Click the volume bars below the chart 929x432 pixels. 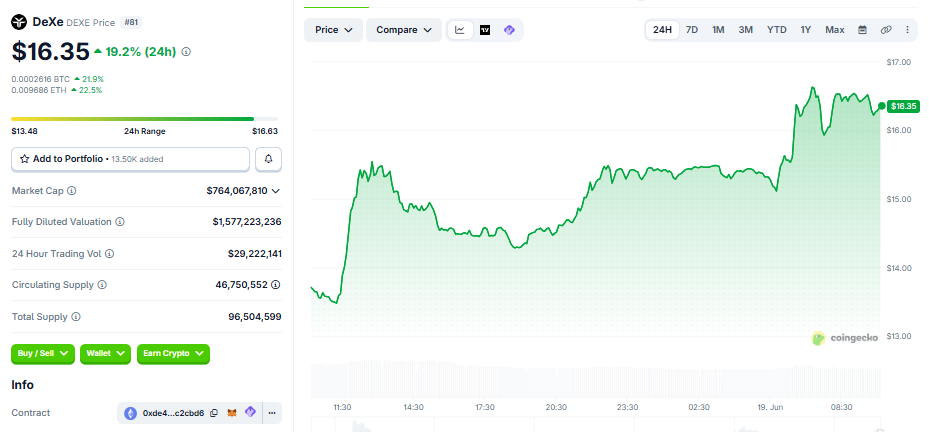coord(595,377)
